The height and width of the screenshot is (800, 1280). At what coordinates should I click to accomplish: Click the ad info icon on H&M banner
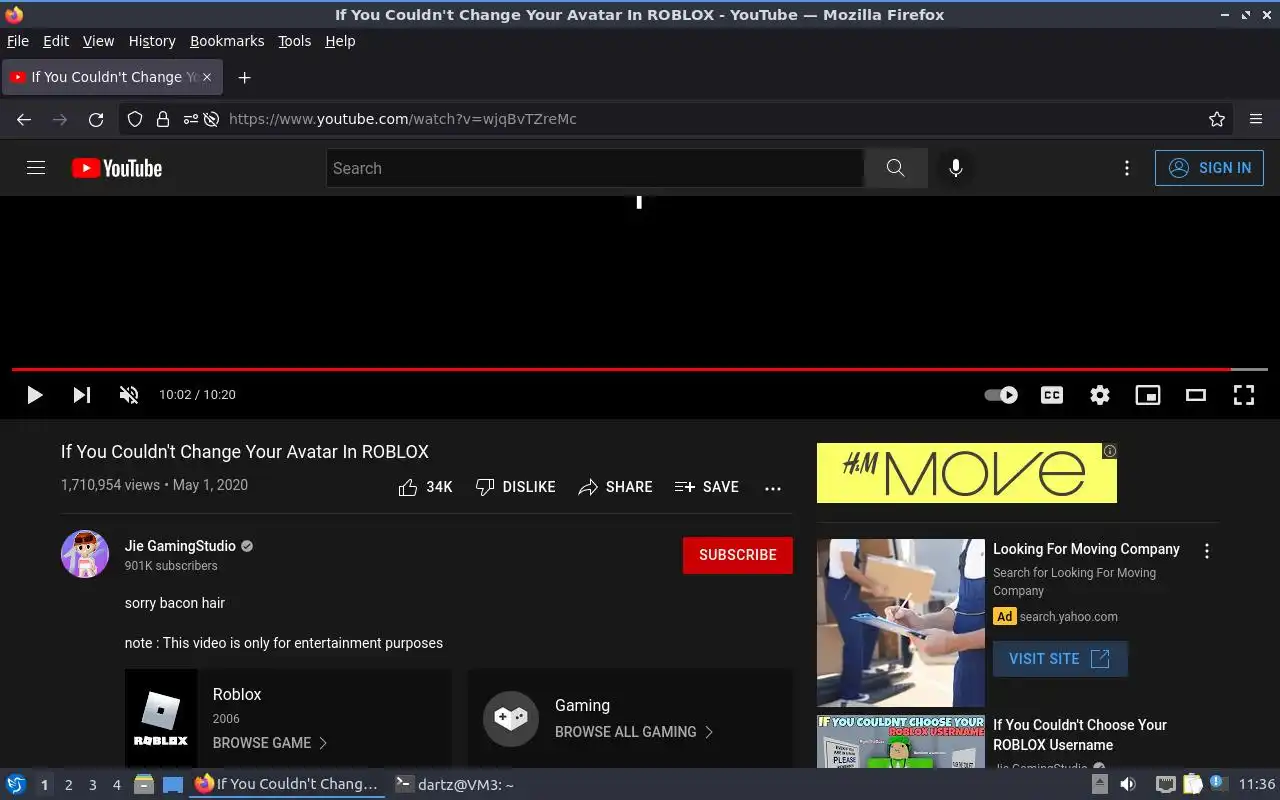point(1110,451)
